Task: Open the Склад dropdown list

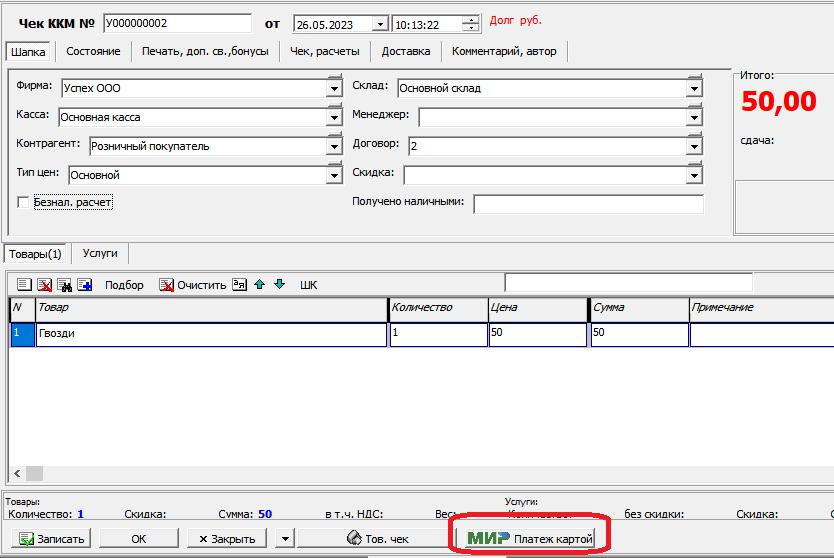Action: [x=694, y=89]
